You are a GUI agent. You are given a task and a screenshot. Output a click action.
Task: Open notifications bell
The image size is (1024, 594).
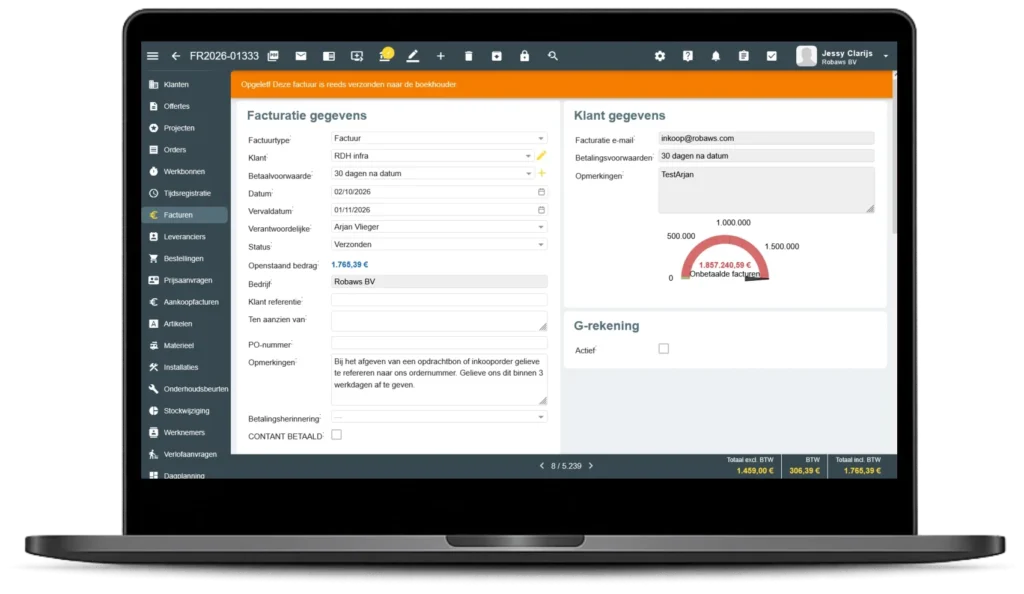pos(716,56)
